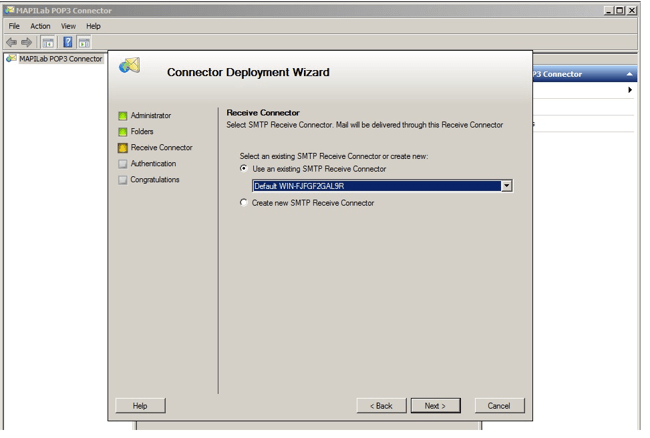
Task: Click the Forward arrow toolbar icon
Action: (27, 42)
